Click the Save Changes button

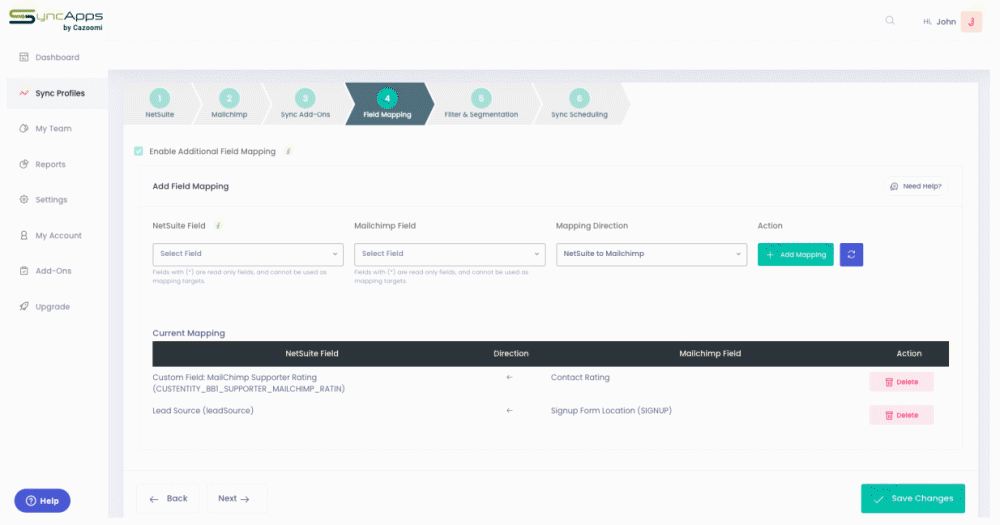tap(913, 498)
